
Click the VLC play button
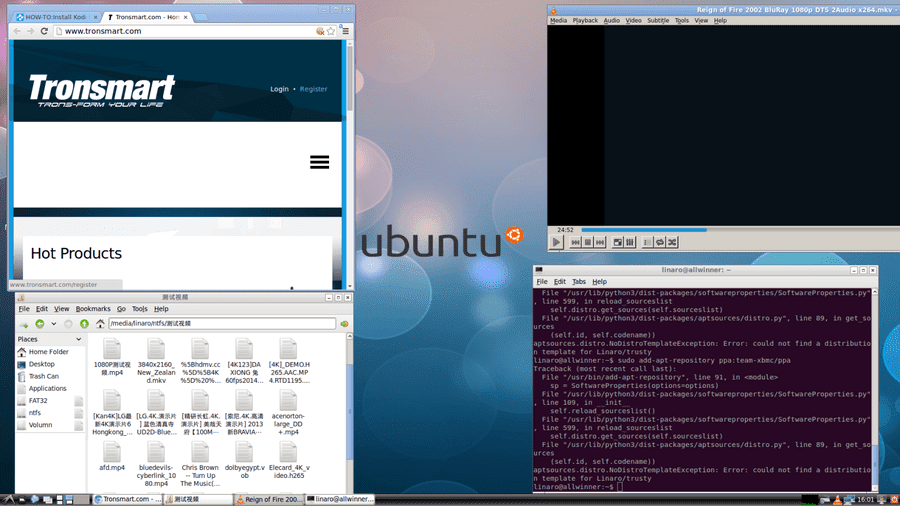point(556,242)
